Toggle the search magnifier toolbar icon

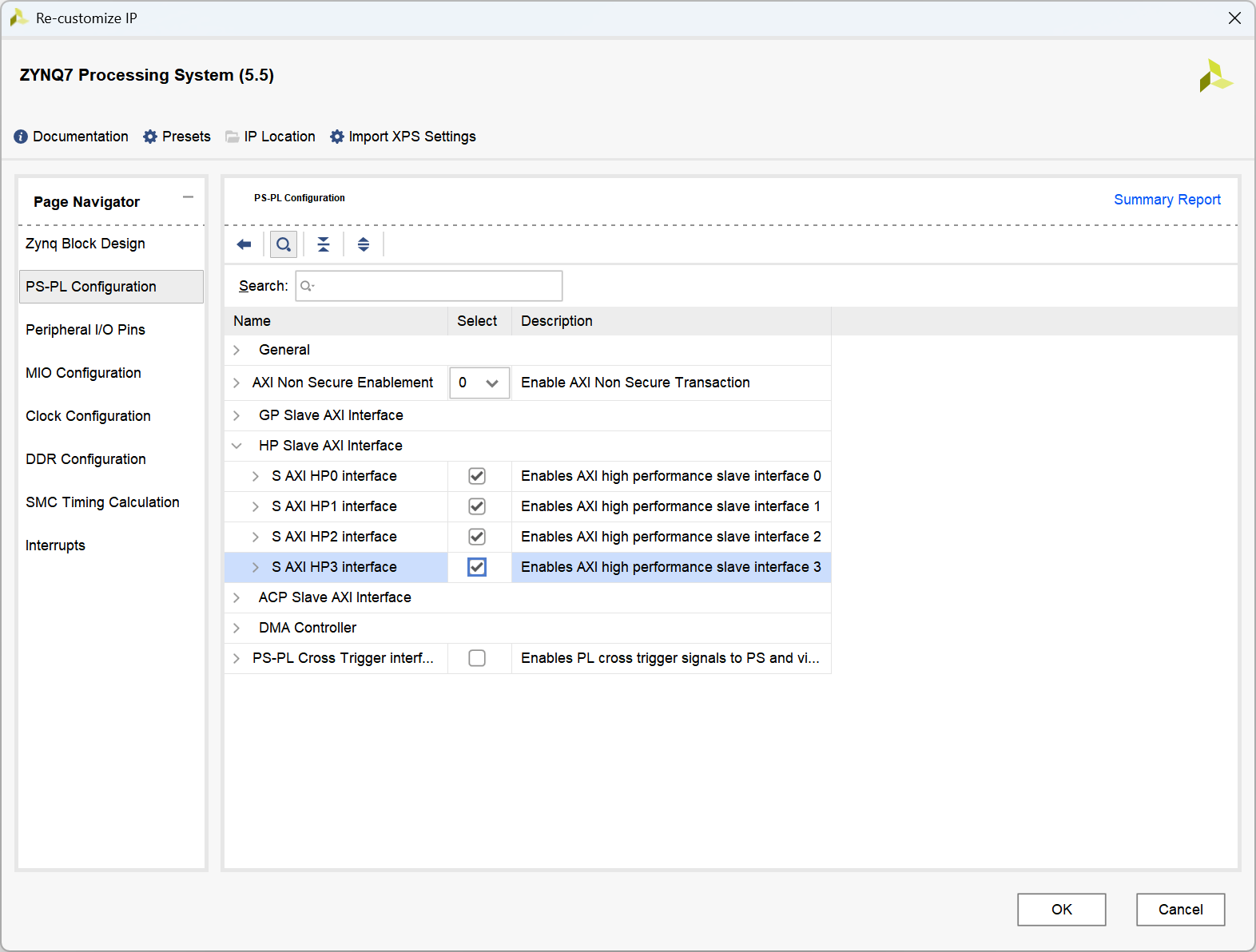coord(284,244)
